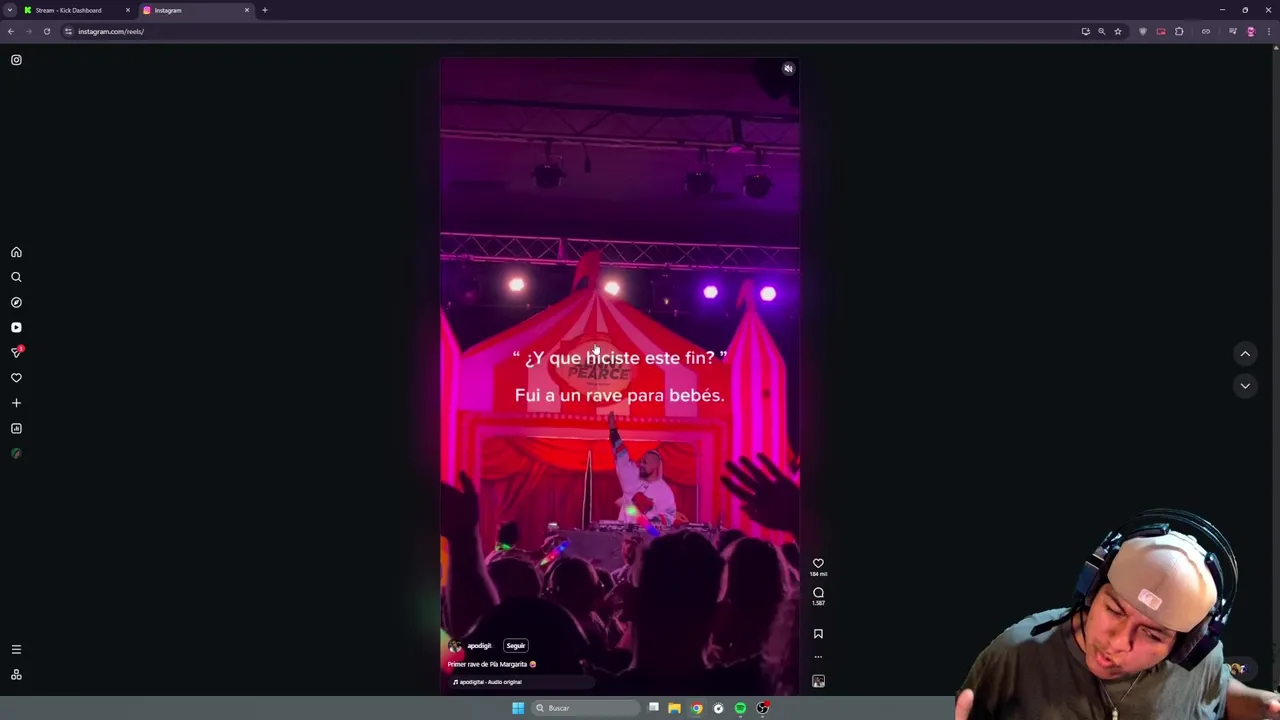Go back in browser history
The image size is (1280, 720).
(x=11, y=31)
